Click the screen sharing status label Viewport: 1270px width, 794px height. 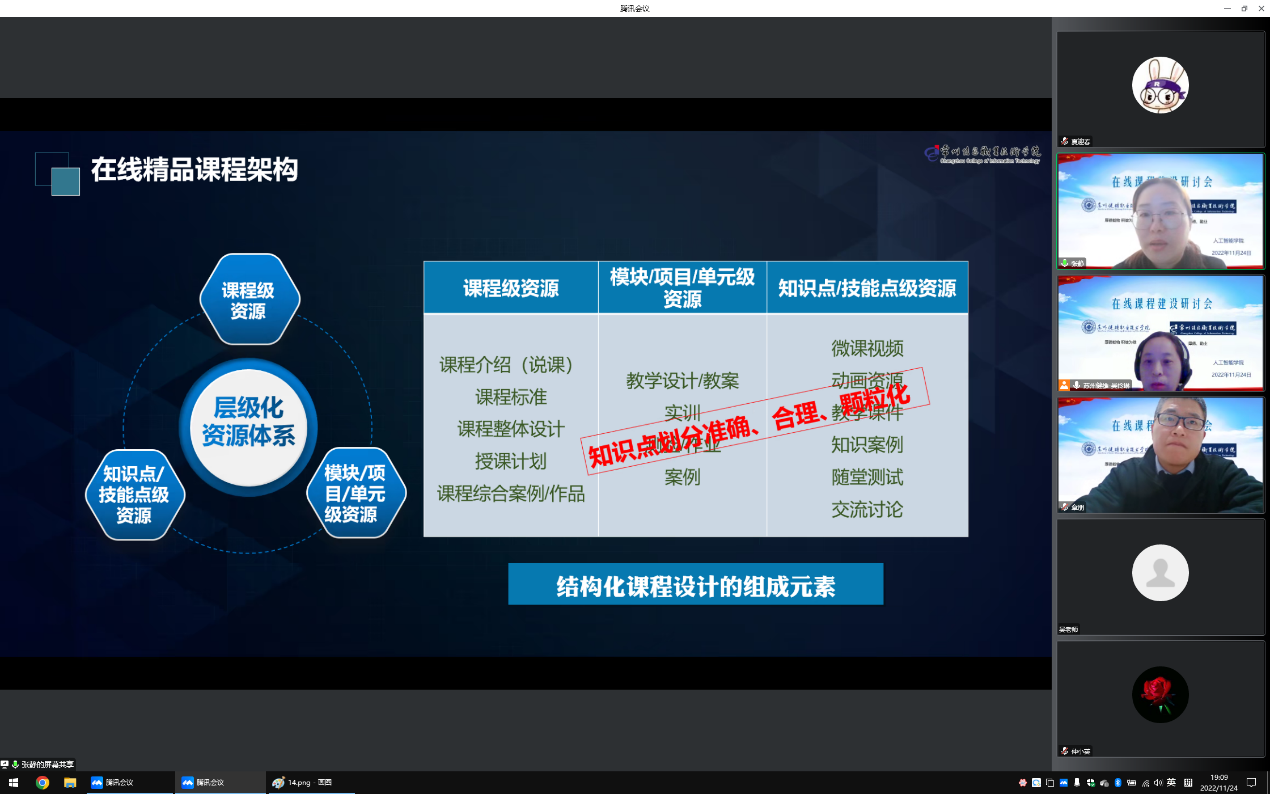[x=40, y=764]
